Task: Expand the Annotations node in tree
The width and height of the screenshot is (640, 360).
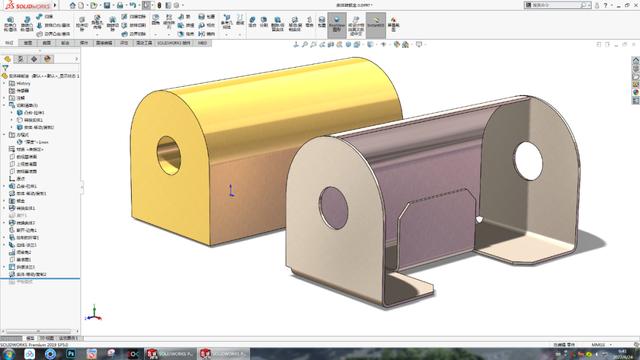Action: click(4, 98)
